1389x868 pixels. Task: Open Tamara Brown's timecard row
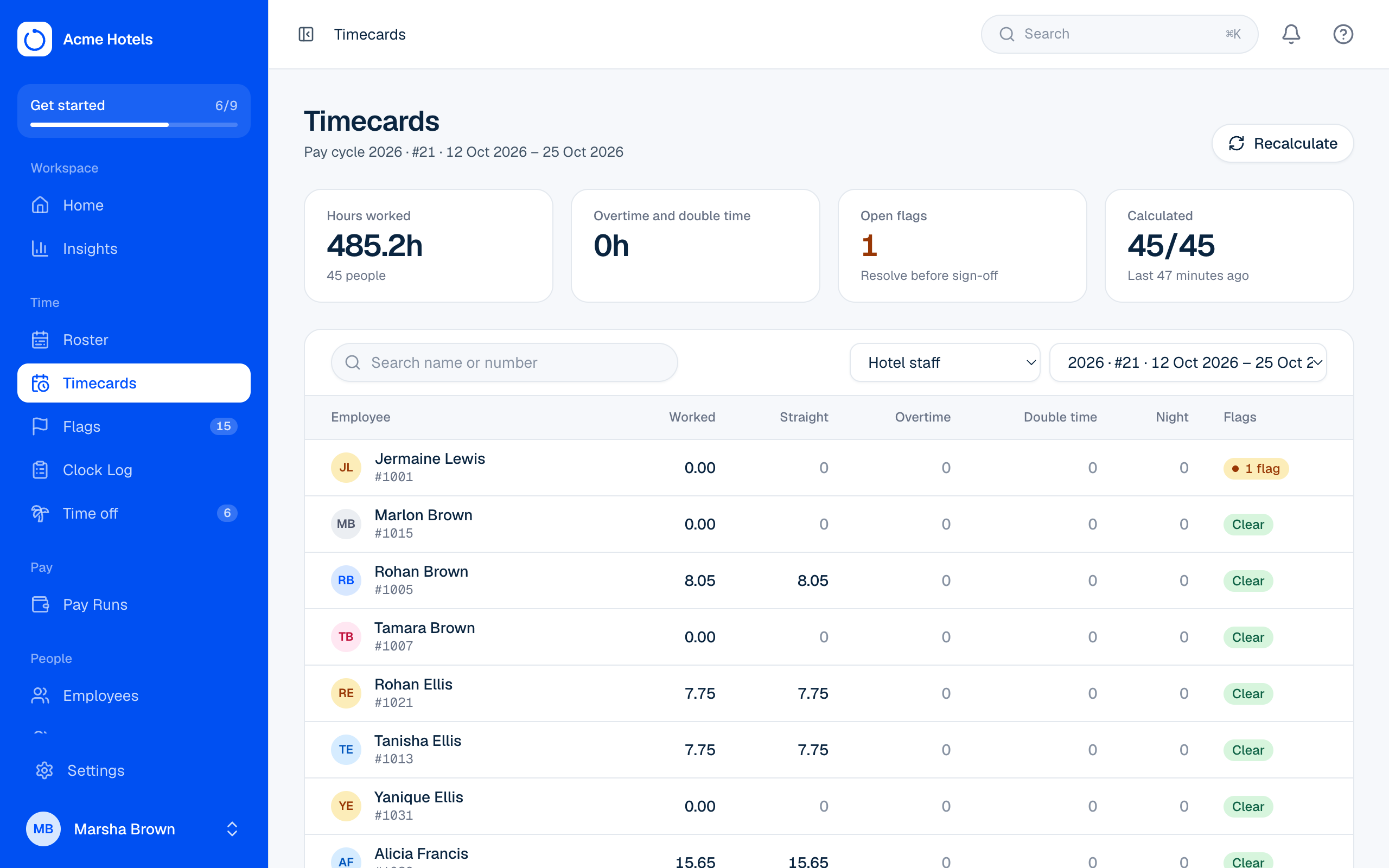pyautogui.click(x=829, y=637)
